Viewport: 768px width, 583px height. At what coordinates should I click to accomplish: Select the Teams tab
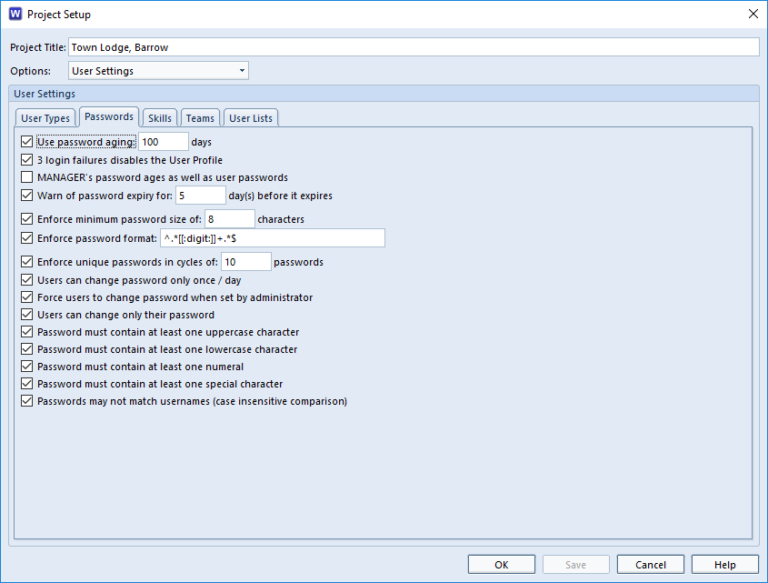[200, 118]
